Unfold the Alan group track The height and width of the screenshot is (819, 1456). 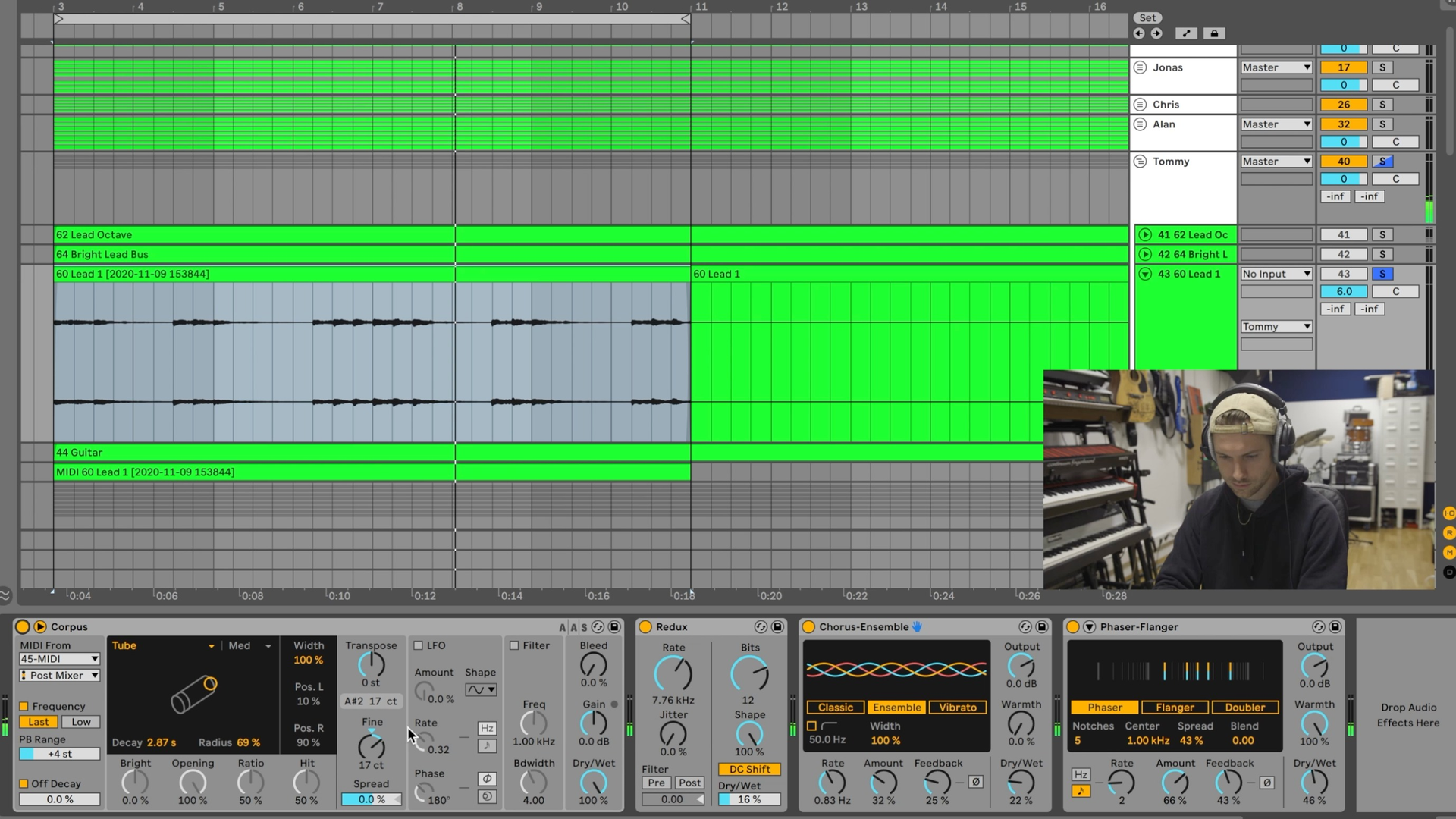[1140, 124]
